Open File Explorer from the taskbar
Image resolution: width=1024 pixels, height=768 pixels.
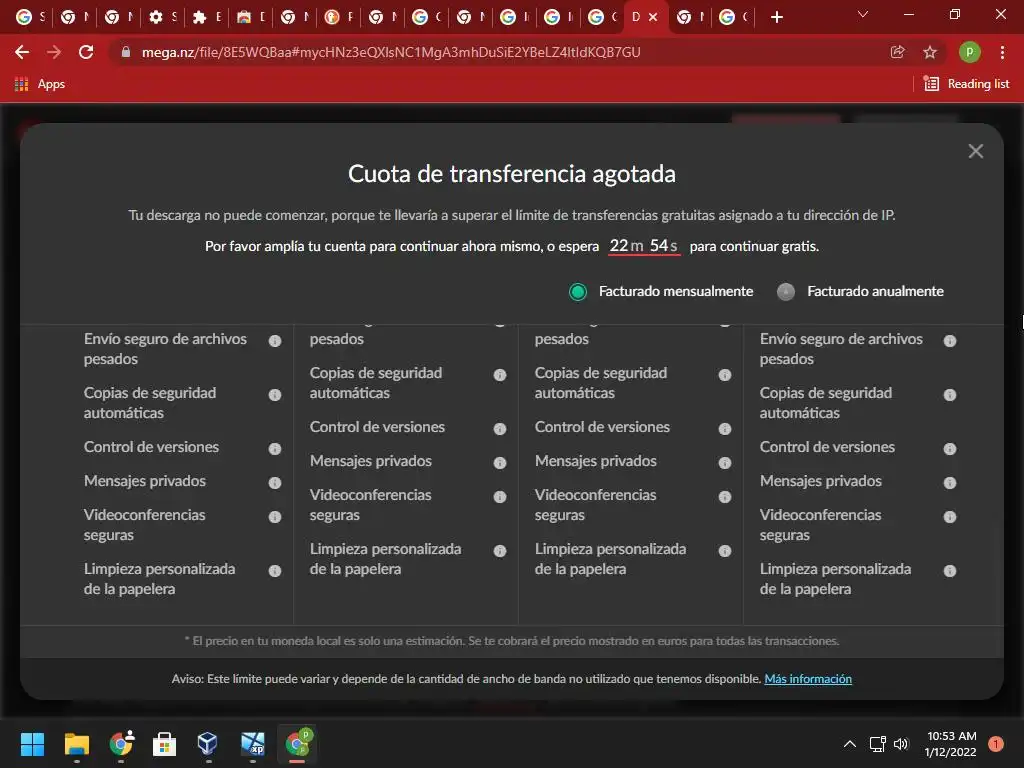[x=76, y=744]
